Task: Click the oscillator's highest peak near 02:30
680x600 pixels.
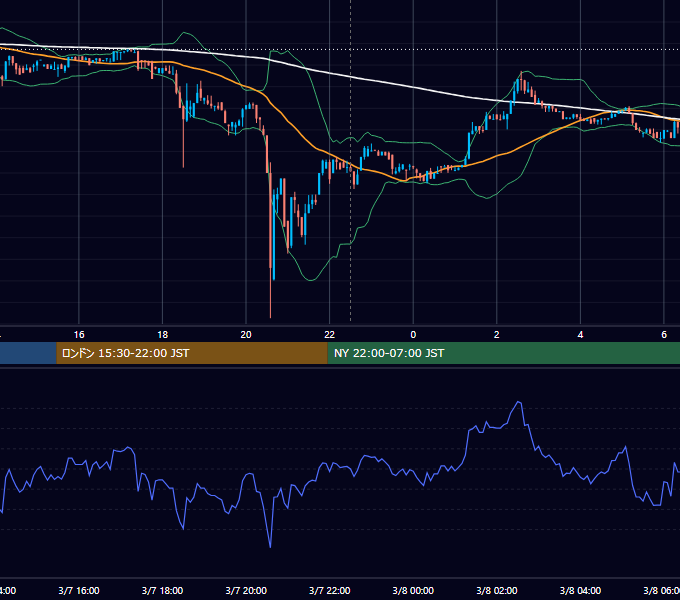Action: (519, 403)
